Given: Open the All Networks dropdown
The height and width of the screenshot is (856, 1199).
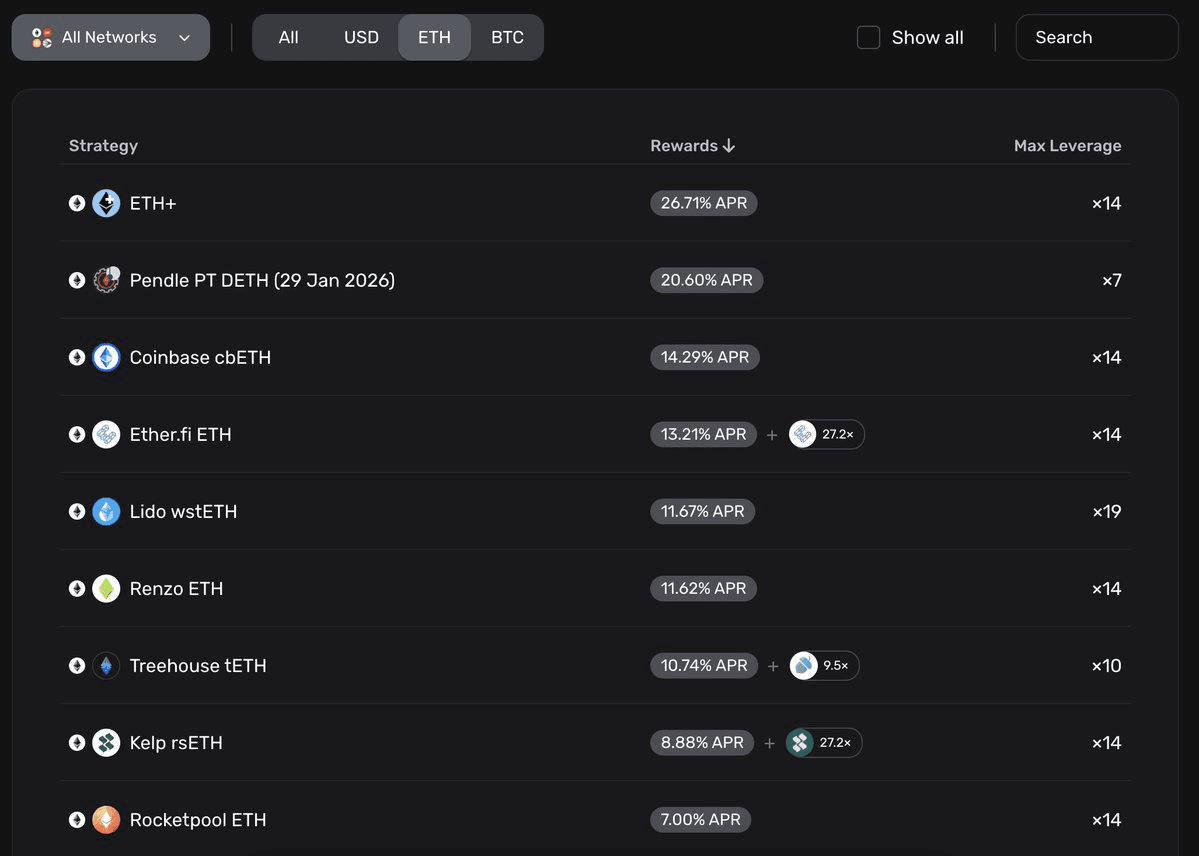Looking at the screenshot, I should (x=111, y=38).
